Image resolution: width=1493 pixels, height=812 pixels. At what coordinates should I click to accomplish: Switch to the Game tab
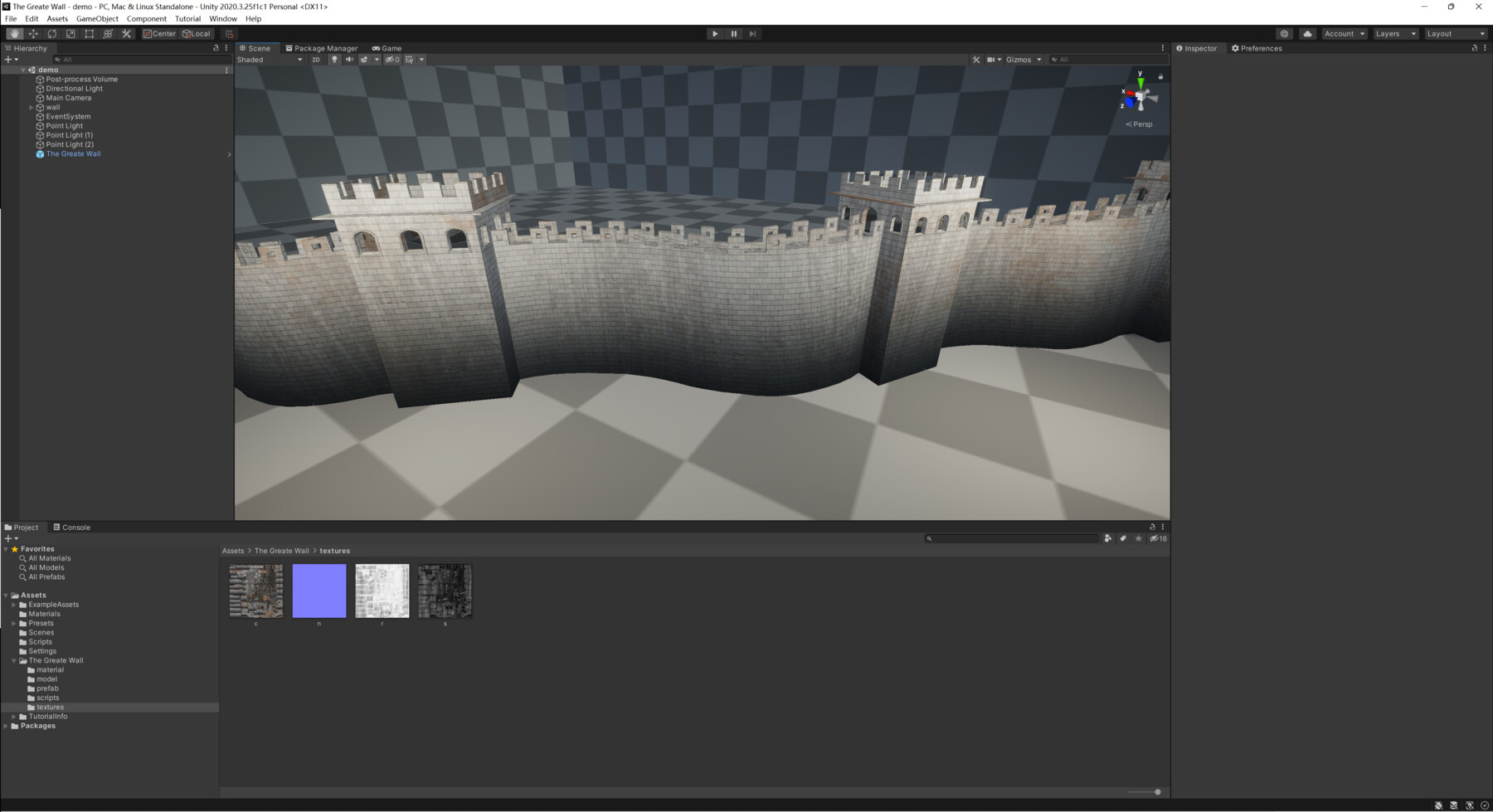(387, 48)
